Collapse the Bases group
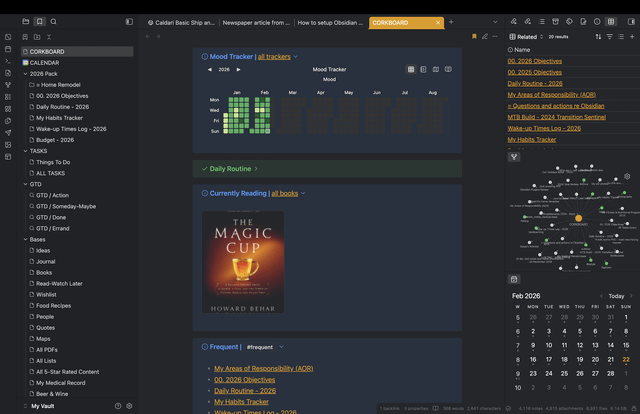This screenshot has height=414, width=640. [25, 239]
